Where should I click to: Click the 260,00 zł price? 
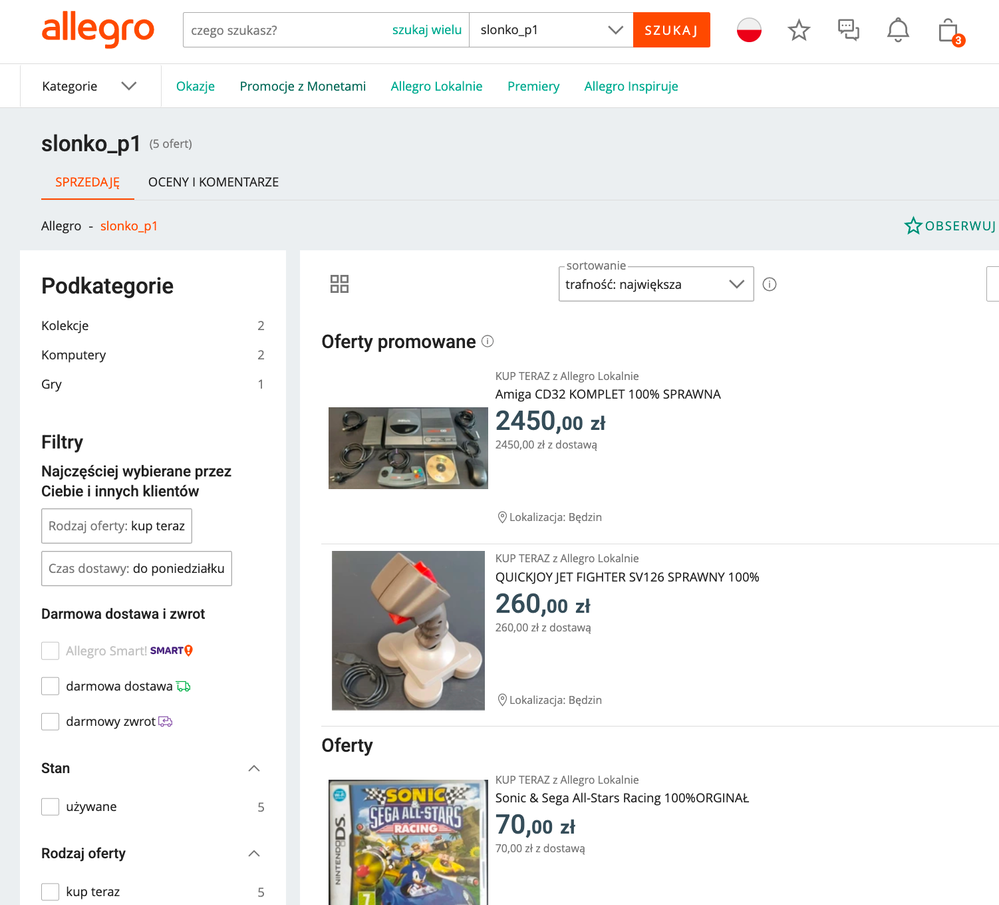543,604
